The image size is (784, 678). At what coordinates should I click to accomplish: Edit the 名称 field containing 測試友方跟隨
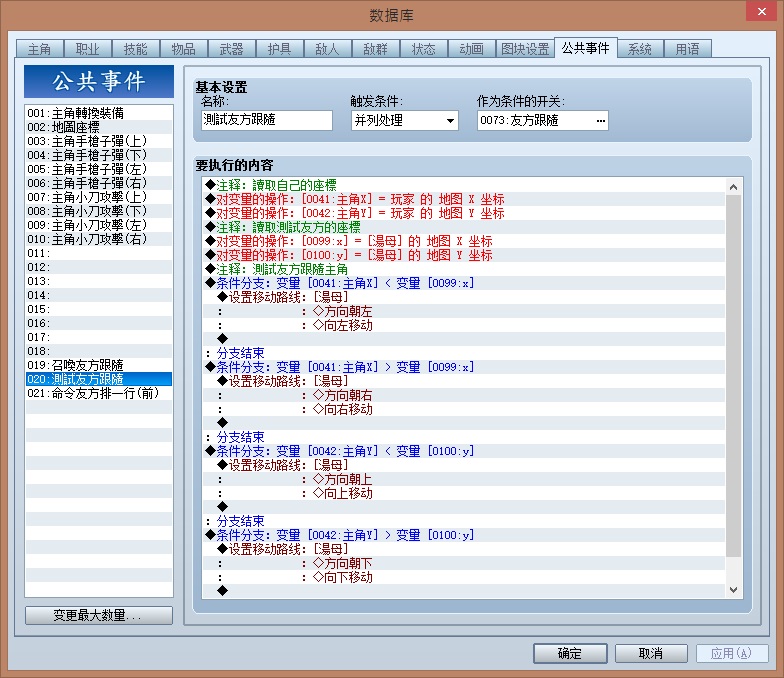266,120
